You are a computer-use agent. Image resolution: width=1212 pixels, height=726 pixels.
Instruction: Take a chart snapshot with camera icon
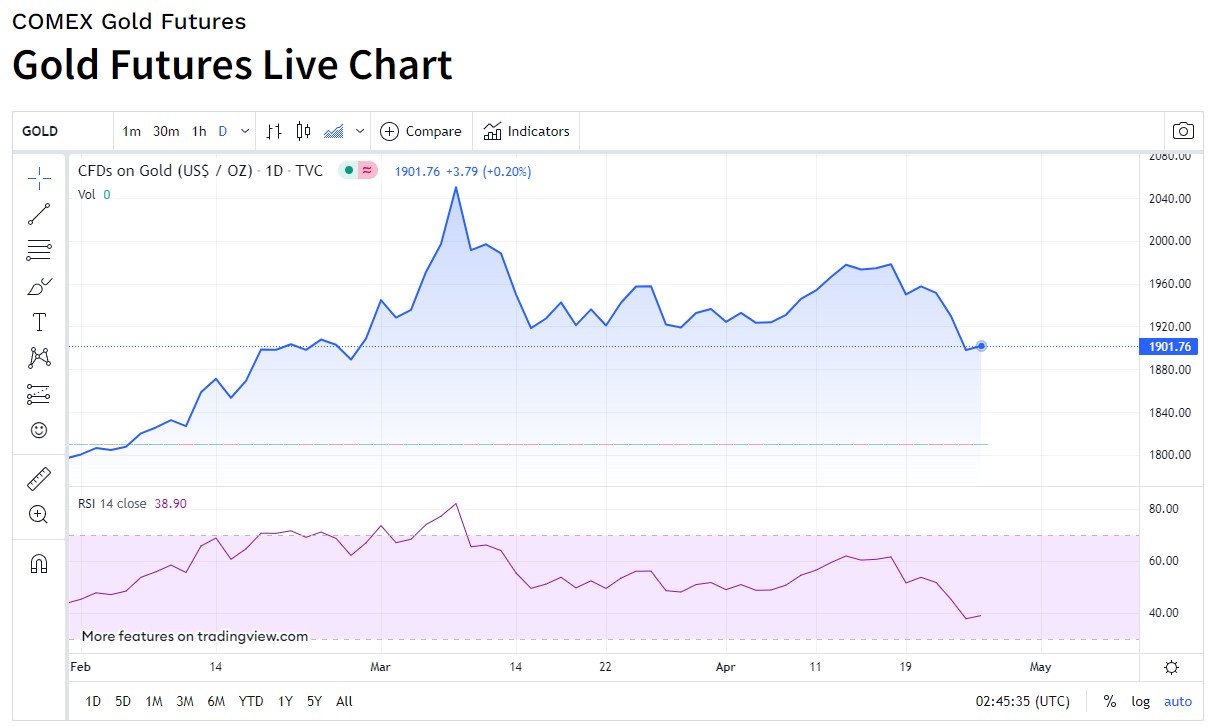click(1183, 131)
